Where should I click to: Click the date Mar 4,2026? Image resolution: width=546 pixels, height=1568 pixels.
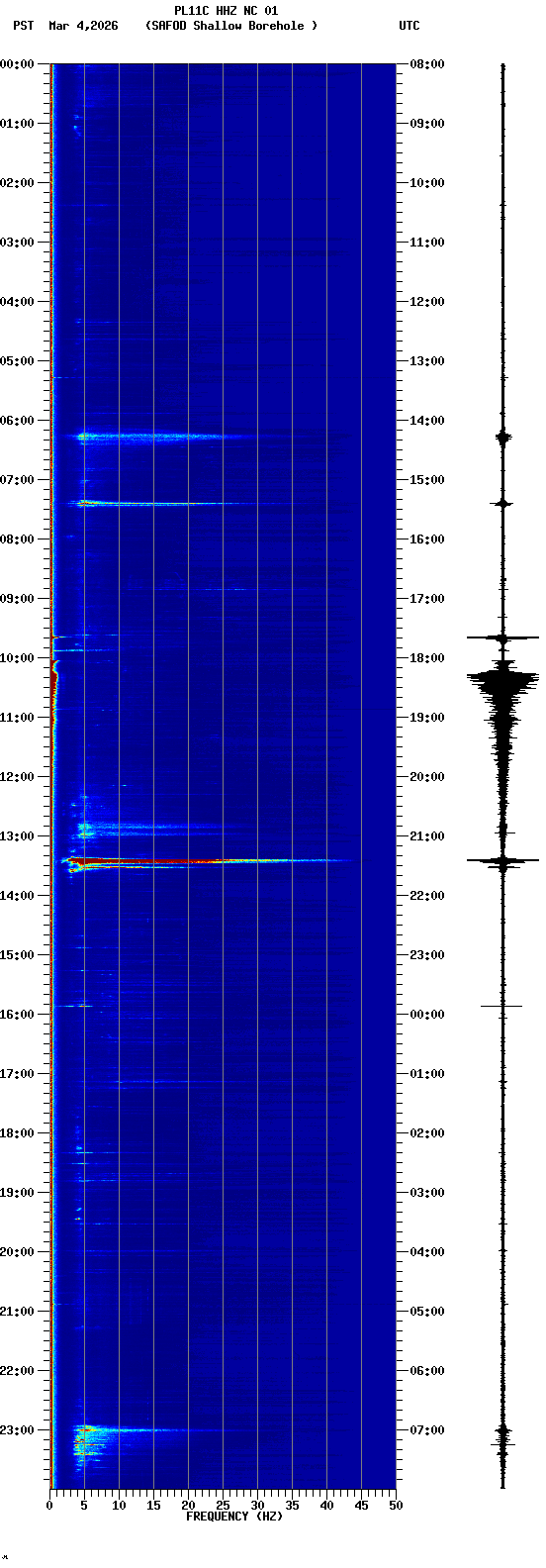click(x=83, y=26)
